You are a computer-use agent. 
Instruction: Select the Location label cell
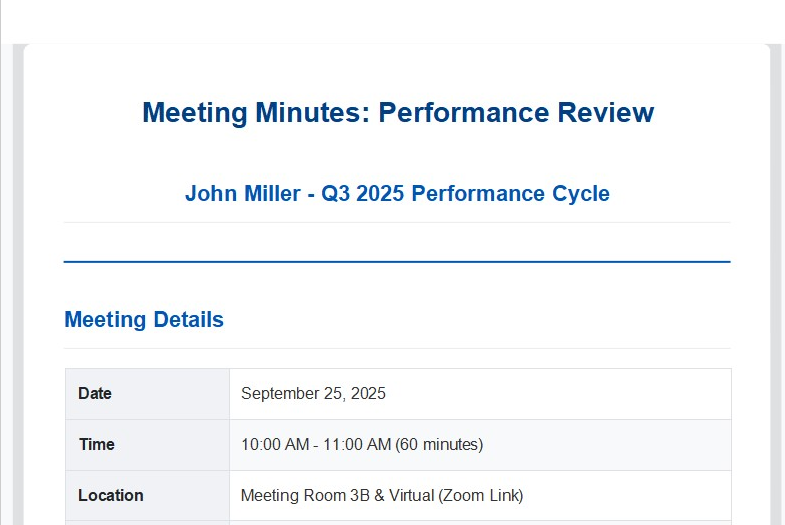click(x=147, y=495)
